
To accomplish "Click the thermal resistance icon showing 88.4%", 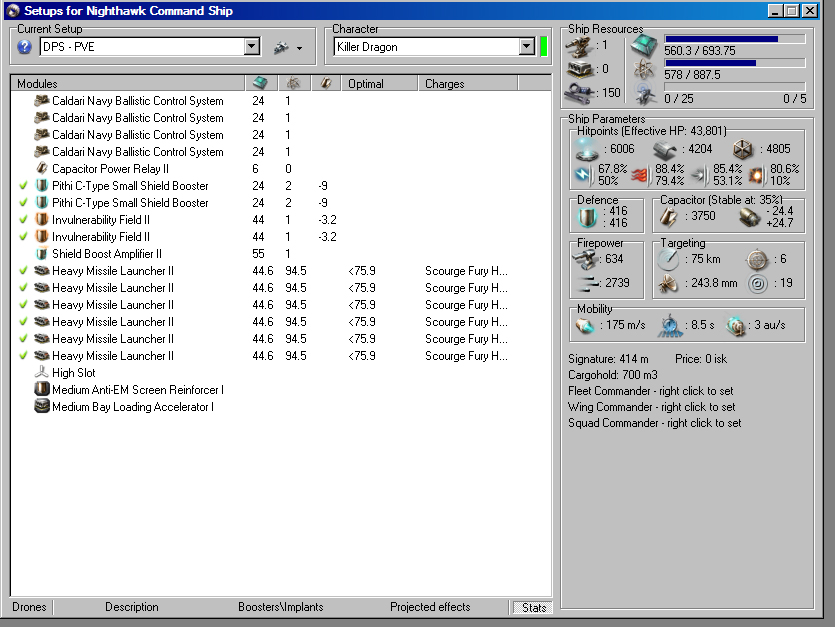I will pyautogui.click(x=640, y=174).
